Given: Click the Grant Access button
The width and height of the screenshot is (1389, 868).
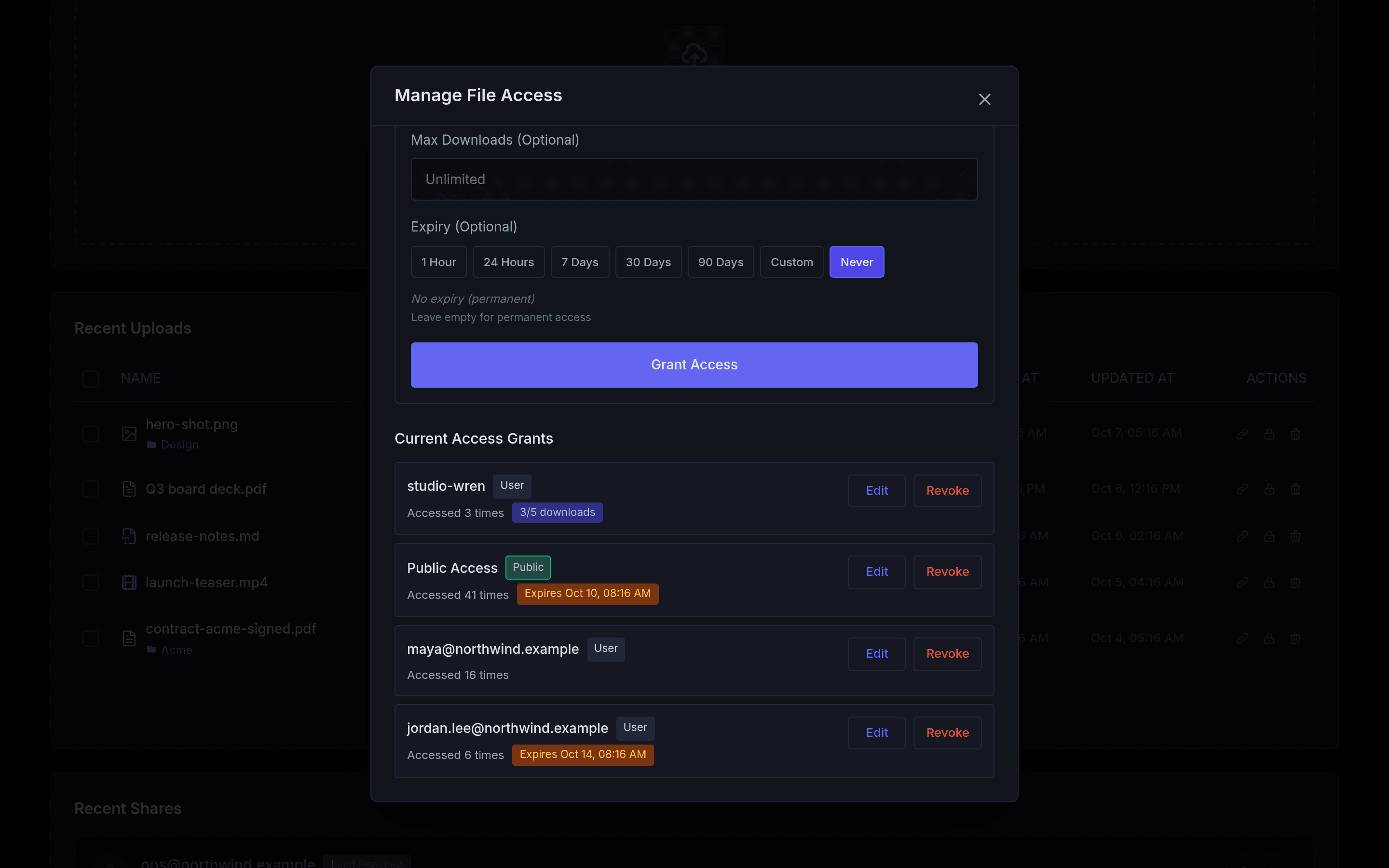Looking at the screenshot, I should pos(694,365).
